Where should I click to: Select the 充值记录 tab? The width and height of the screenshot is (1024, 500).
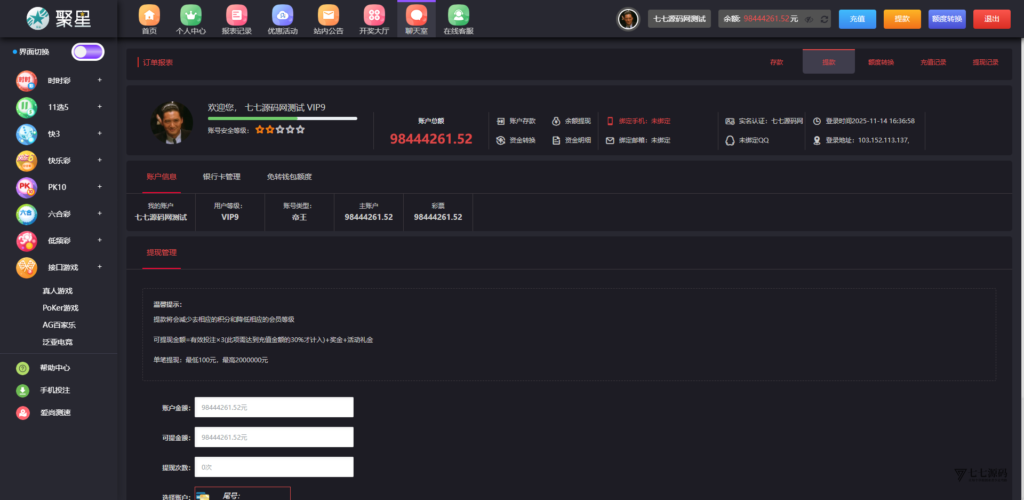932,62
